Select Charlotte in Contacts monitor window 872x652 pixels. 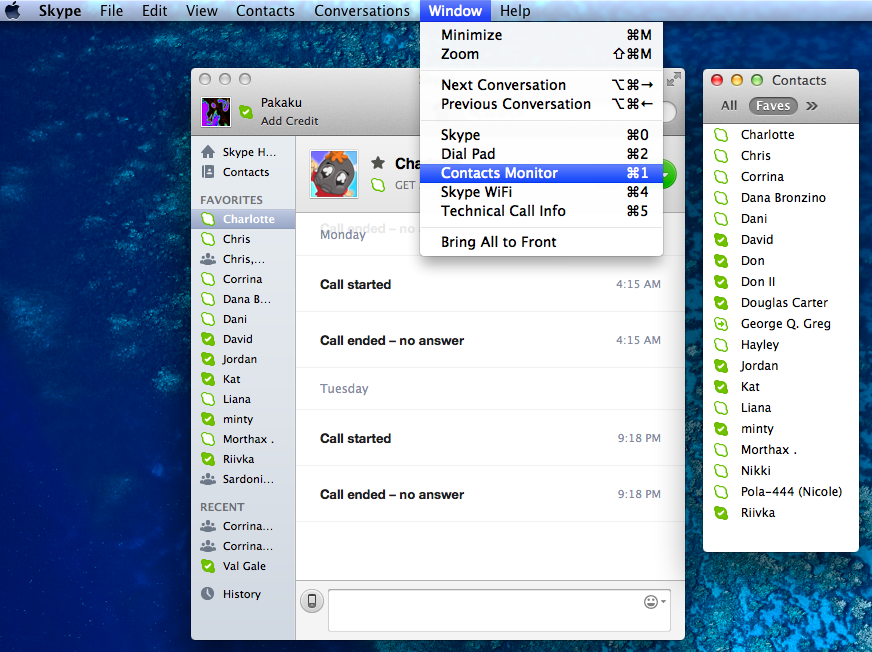tap(781, 135)
